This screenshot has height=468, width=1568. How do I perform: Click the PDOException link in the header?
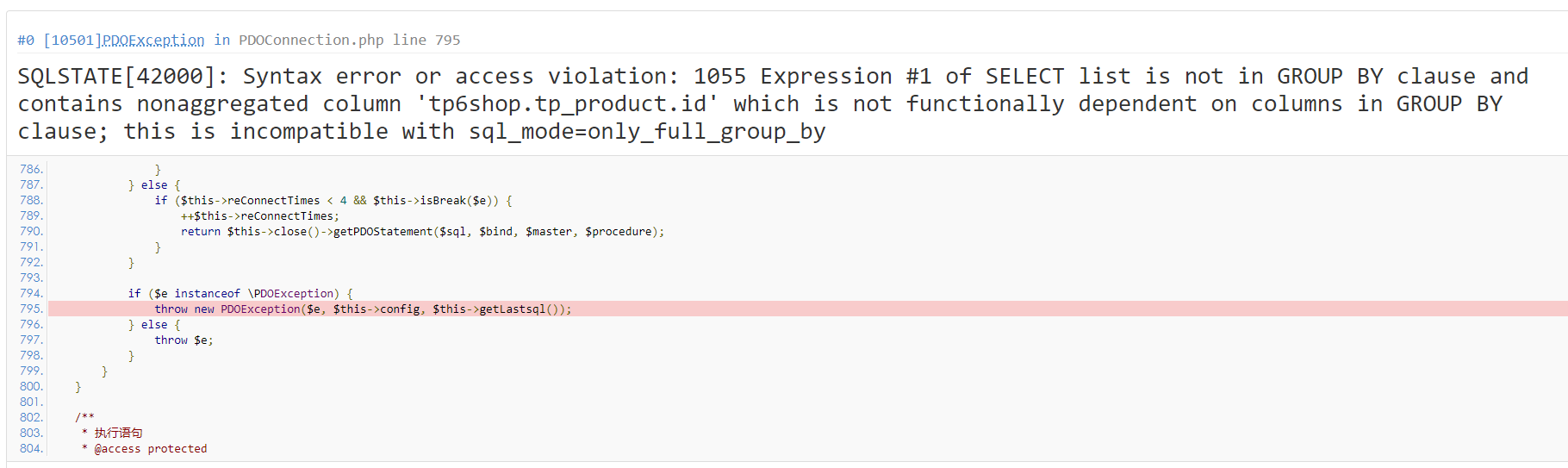point(153,40)
